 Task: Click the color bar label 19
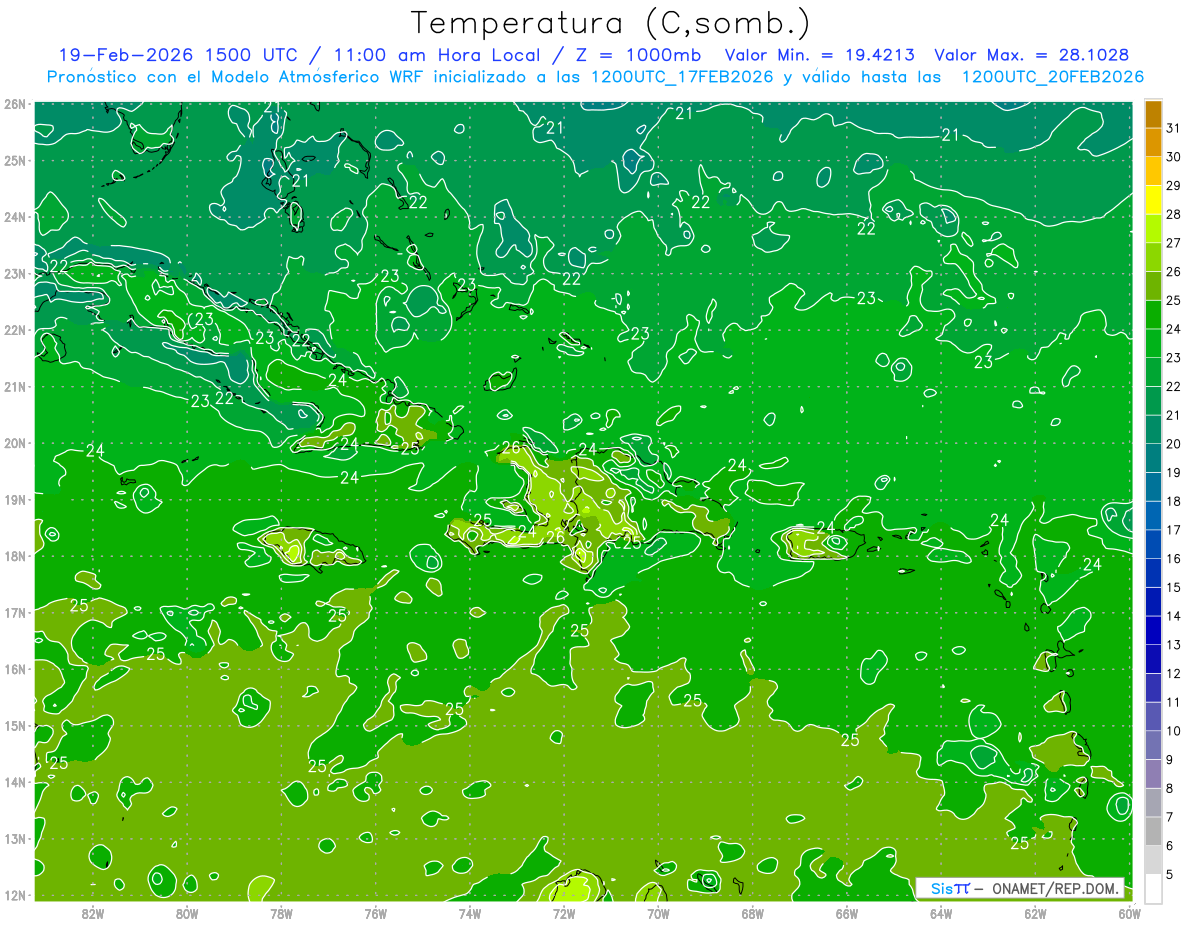point(1174,473)
